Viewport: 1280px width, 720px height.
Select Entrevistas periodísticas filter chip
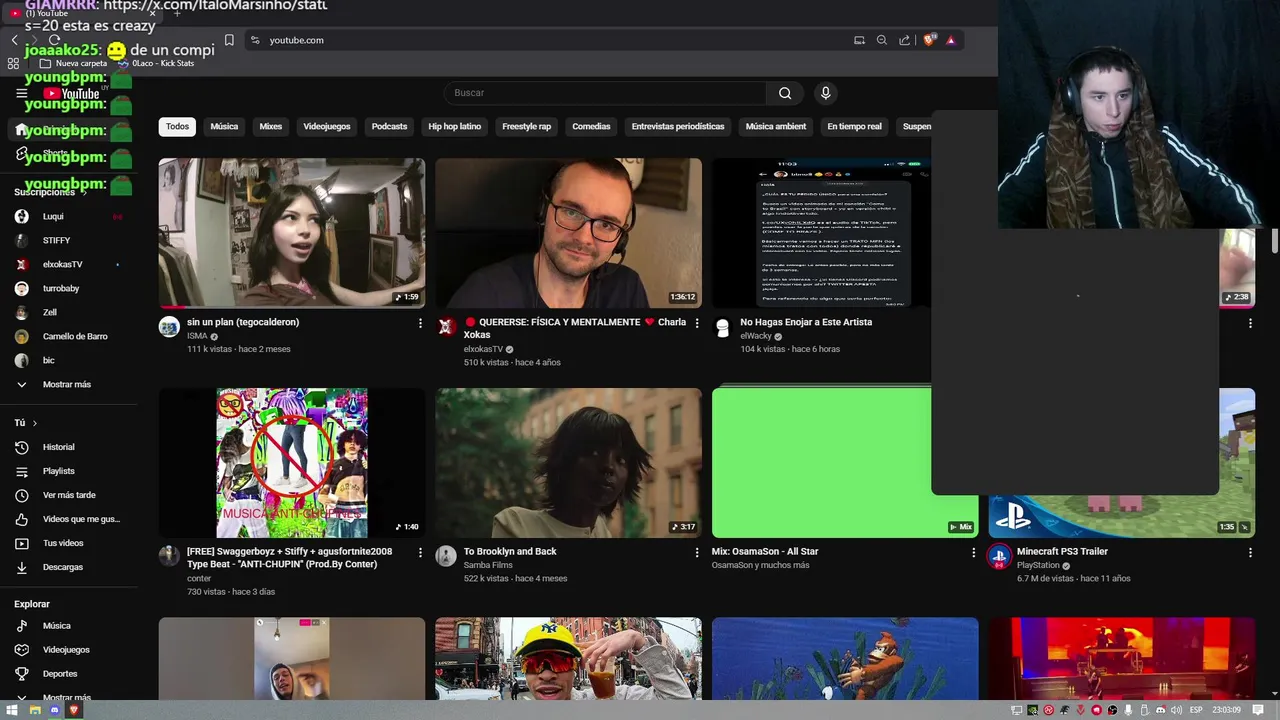678,127
